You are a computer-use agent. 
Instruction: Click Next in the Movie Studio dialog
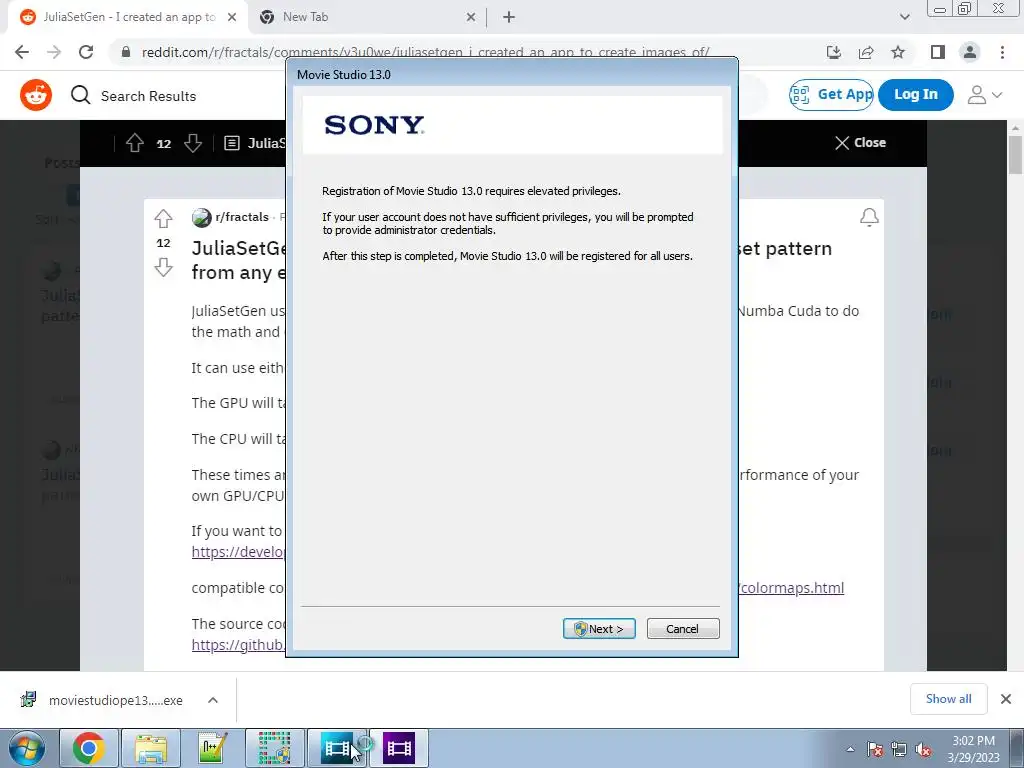(x=599, y=628)
